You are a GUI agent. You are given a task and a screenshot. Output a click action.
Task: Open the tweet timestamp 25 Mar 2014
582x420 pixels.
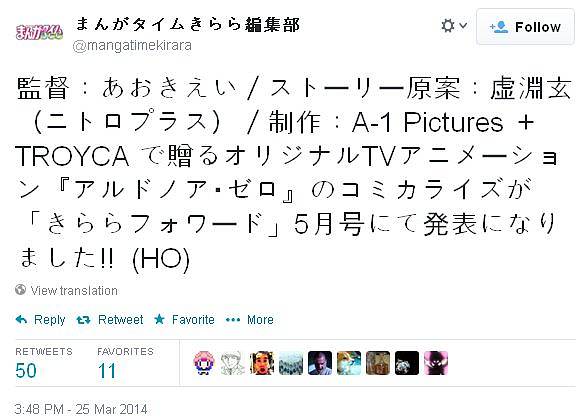tap(81, 409)
